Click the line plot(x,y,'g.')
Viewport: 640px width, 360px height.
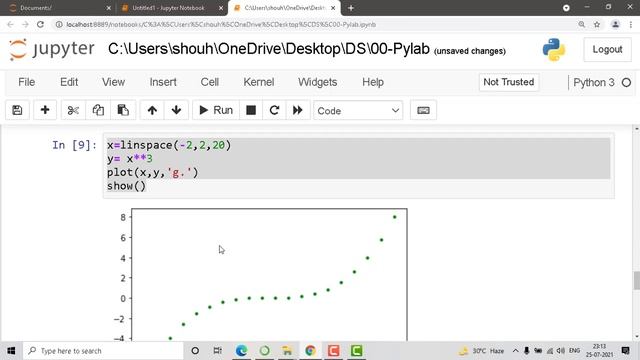coord(153,173)
